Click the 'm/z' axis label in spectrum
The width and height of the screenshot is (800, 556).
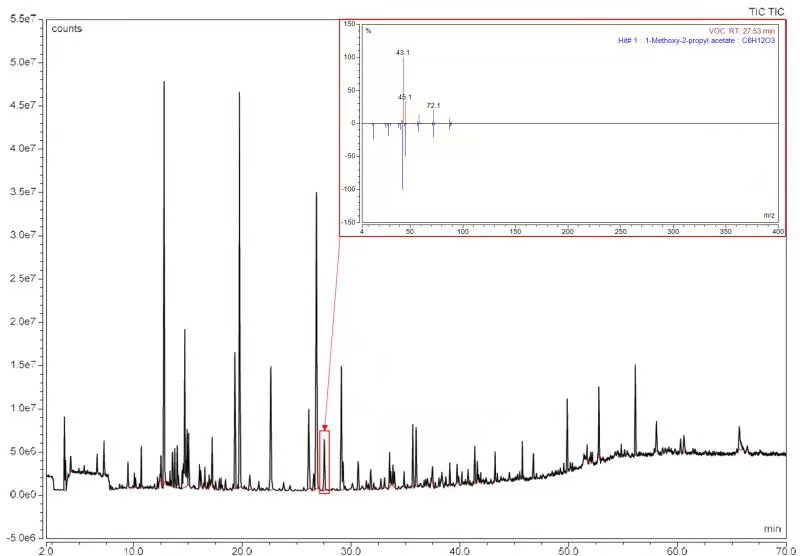pyautogui.click(x=769, y=216)
